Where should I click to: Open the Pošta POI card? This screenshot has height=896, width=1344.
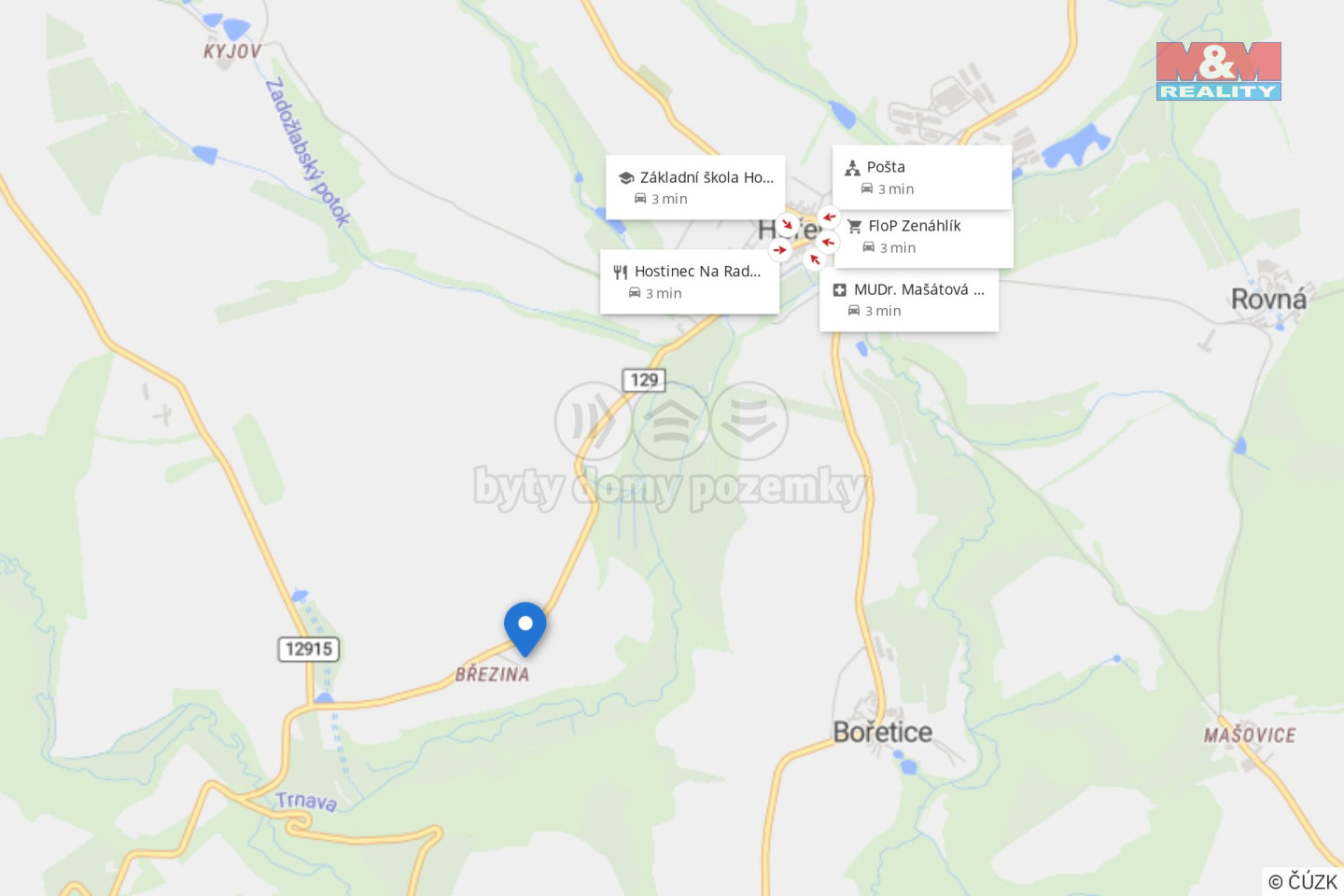pyautogui.click(x=922, y=177)
